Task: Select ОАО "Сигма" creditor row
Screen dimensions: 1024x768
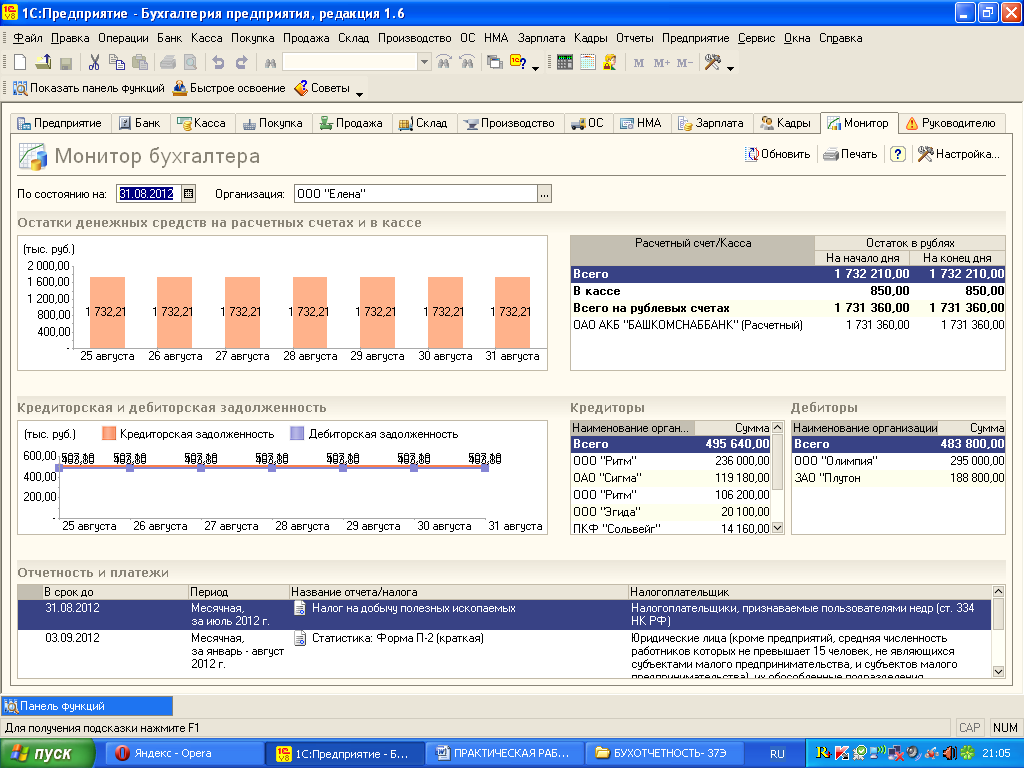Action: point(671,478)
